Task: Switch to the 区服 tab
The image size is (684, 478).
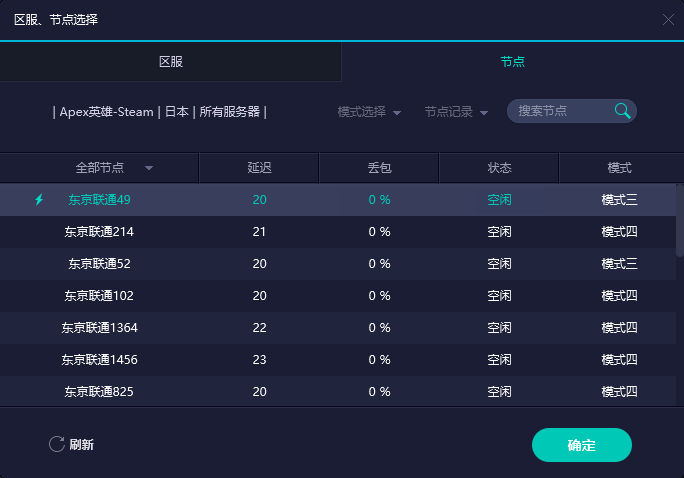Action: pyautogui.click(x=171, y=61)
